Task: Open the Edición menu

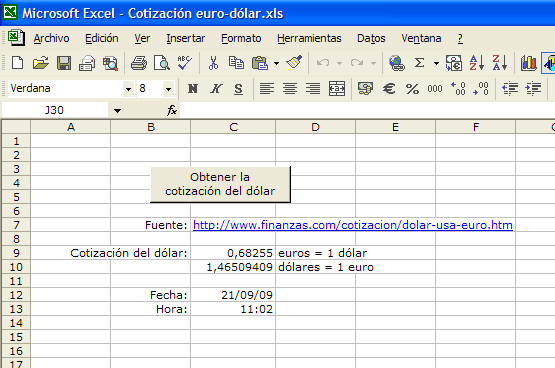Action: 102,38
